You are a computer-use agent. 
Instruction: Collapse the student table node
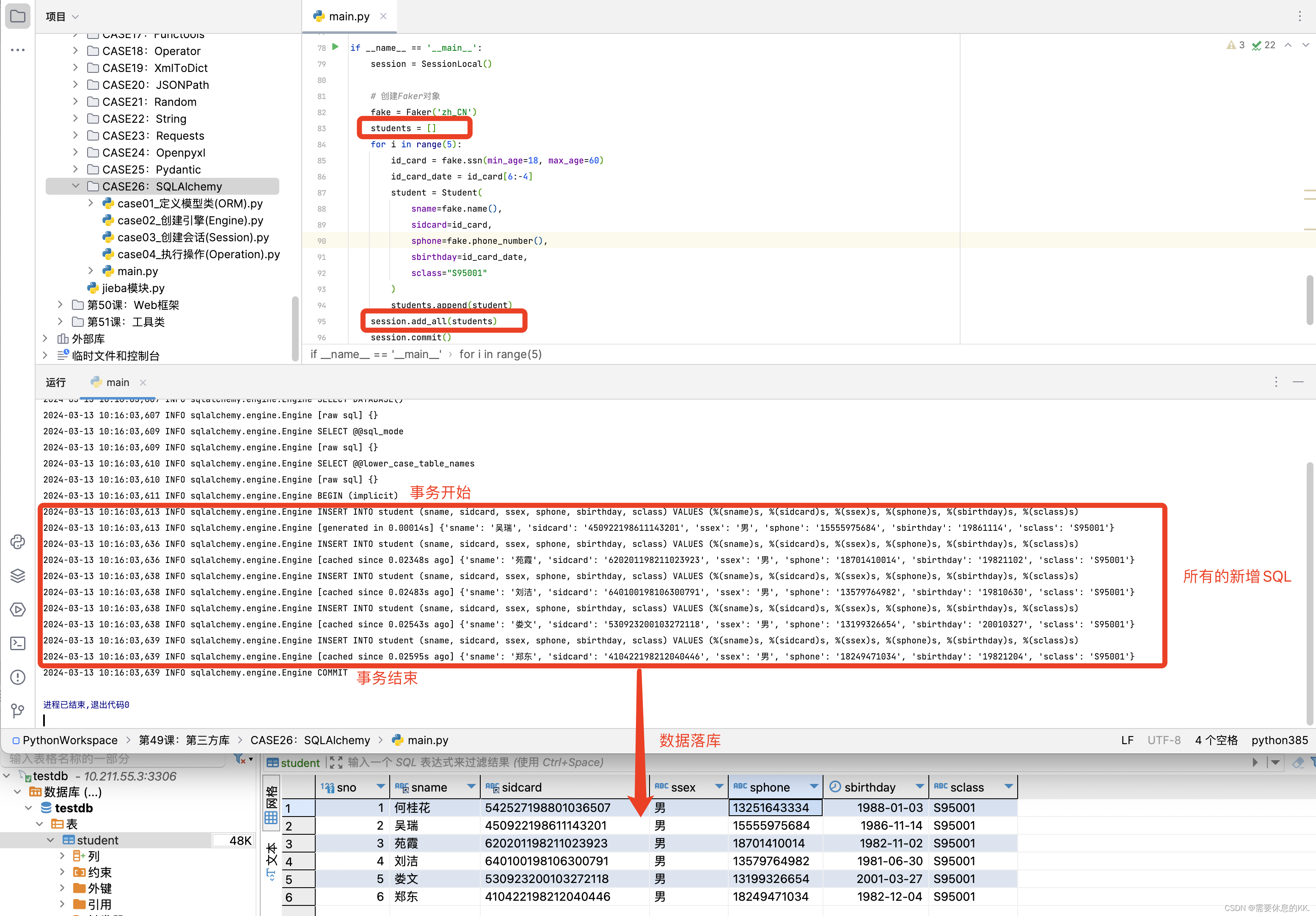coord(50,840)
